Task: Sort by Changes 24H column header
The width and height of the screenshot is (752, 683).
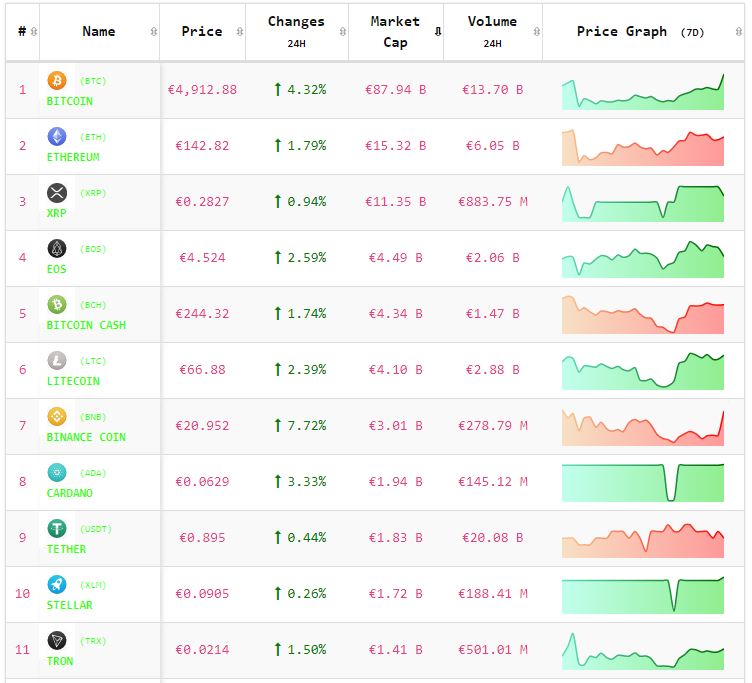Action: (x=296, y=31)
